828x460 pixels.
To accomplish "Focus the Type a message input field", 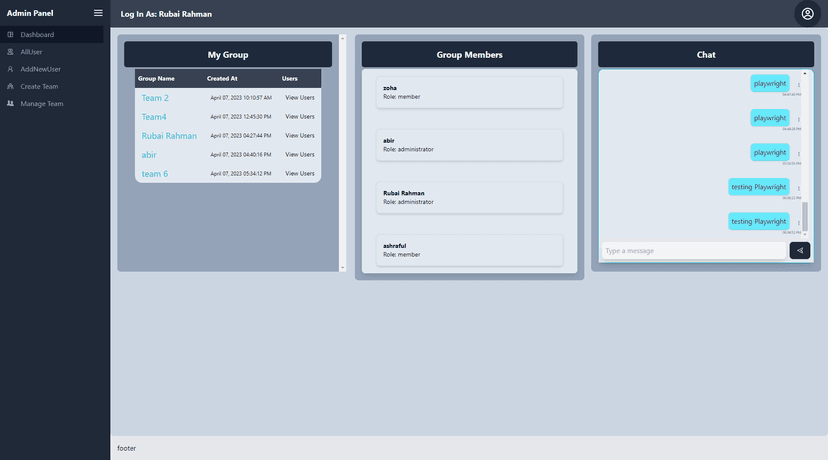I will click(692, 251).
